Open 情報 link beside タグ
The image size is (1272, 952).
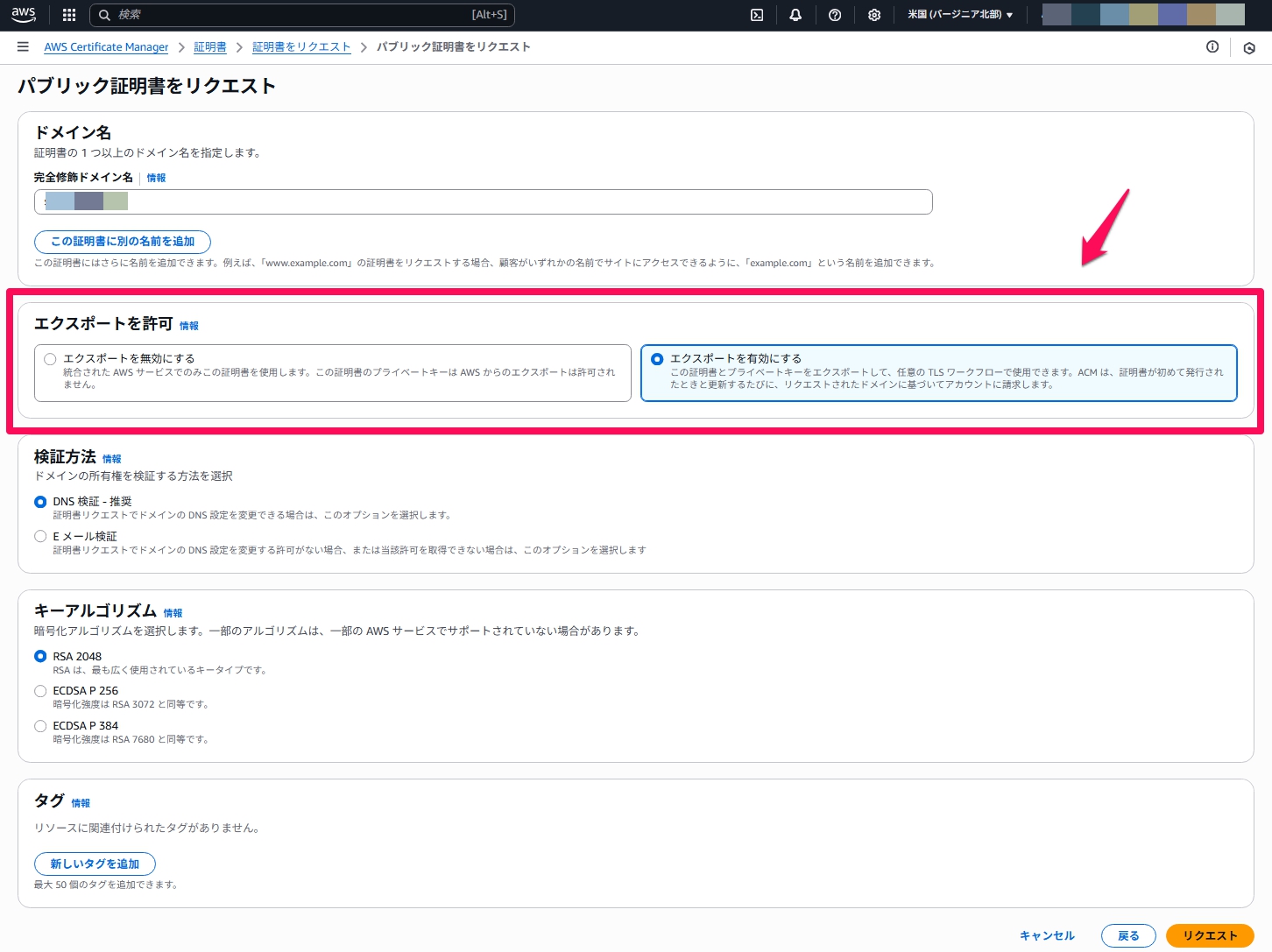pyautogui.click(x=81, y=803)
